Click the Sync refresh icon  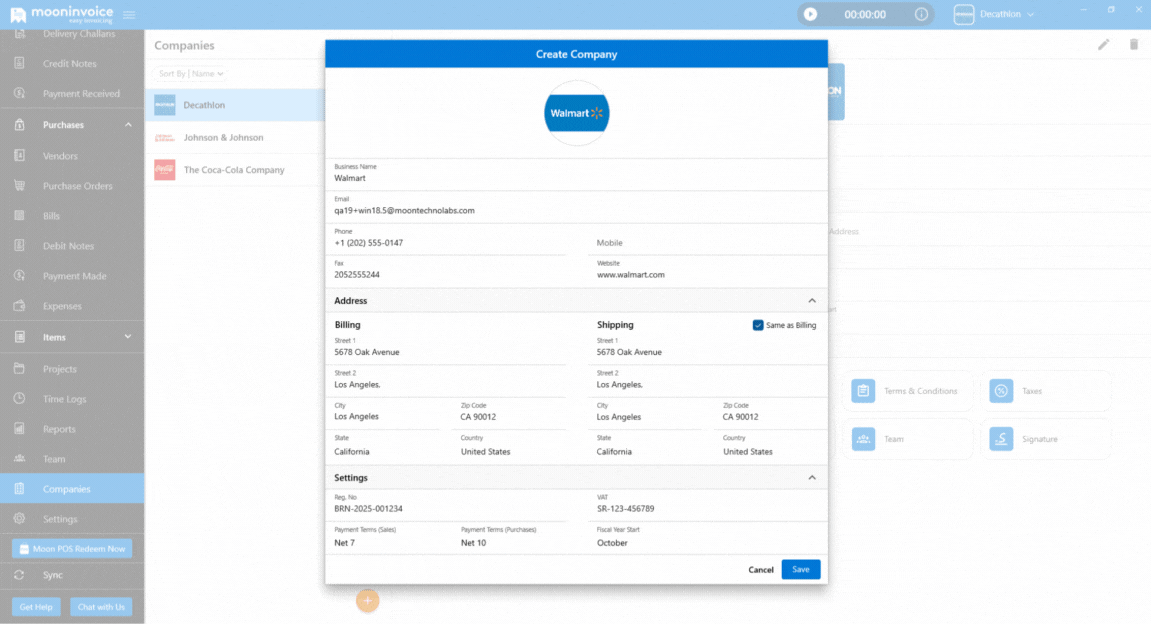coord(19,575)
